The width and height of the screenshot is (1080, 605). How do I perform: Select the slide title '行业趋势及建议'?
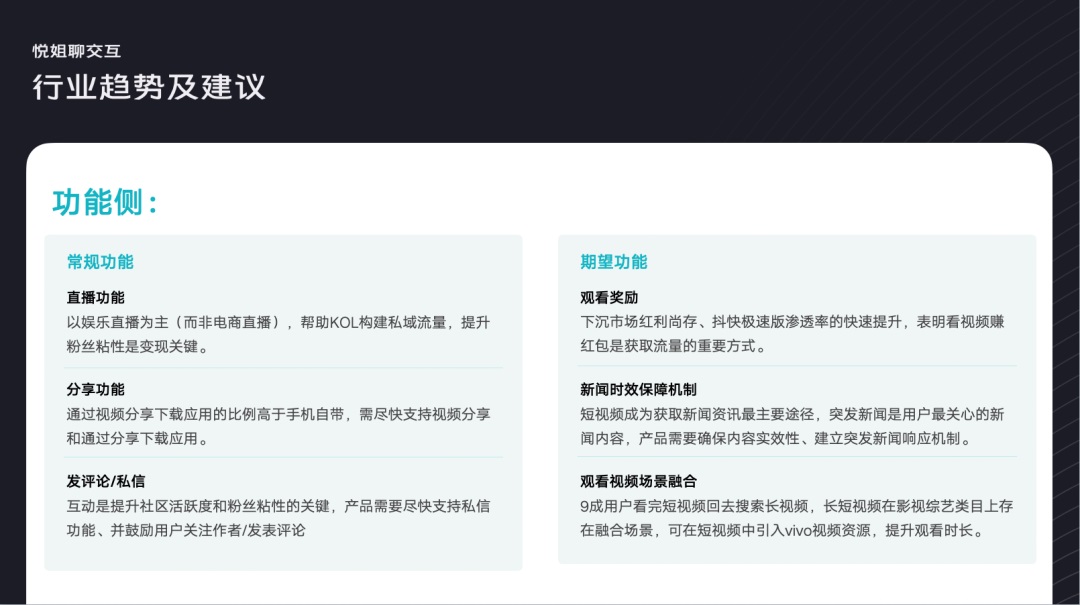[x=149, y=88]
